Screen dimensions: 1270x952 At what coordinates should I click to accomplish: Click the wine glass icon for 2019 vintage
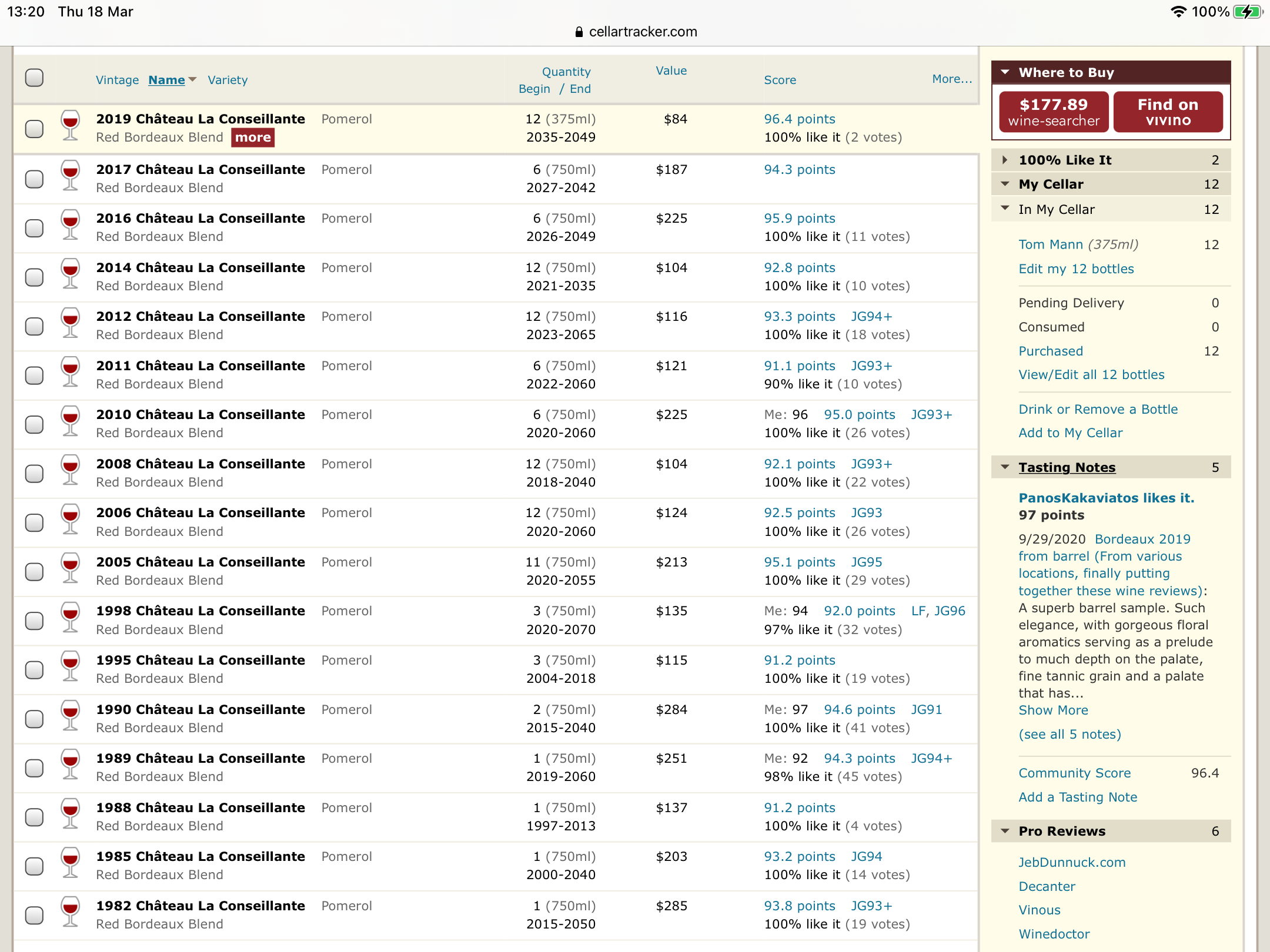[x=71, y=125]
